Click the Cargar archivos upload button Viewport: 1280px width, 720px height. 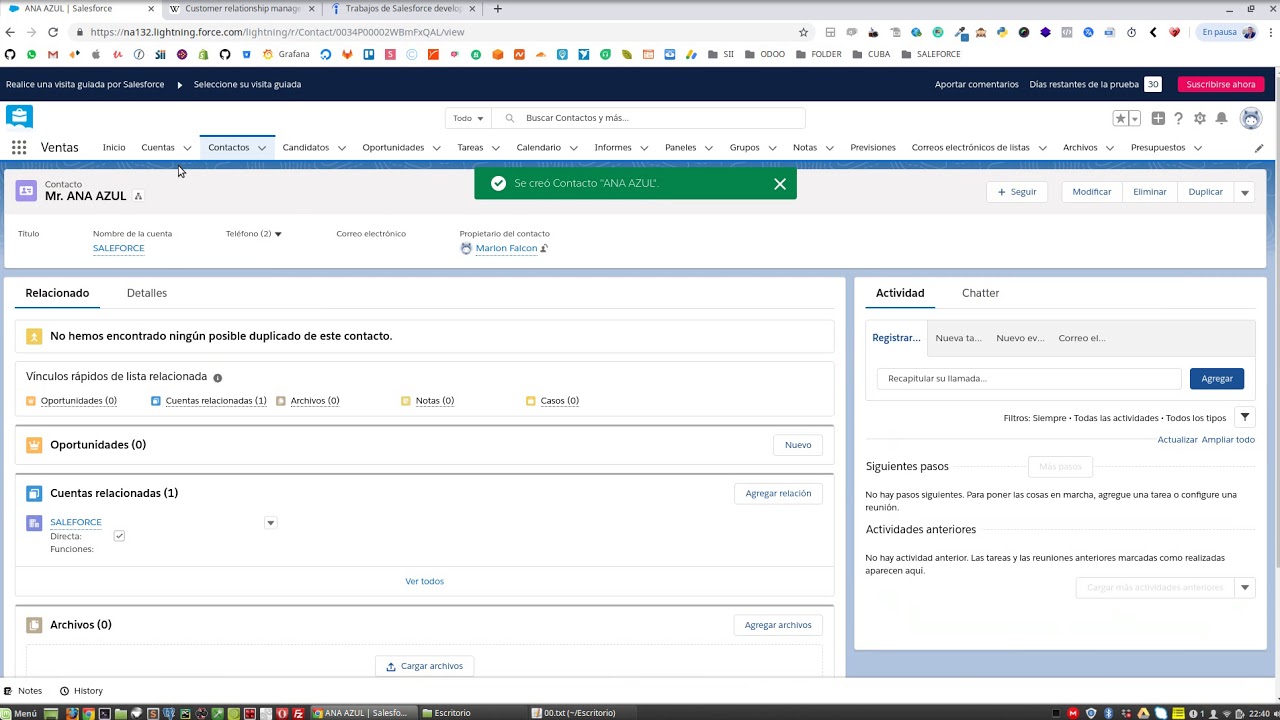425,666
